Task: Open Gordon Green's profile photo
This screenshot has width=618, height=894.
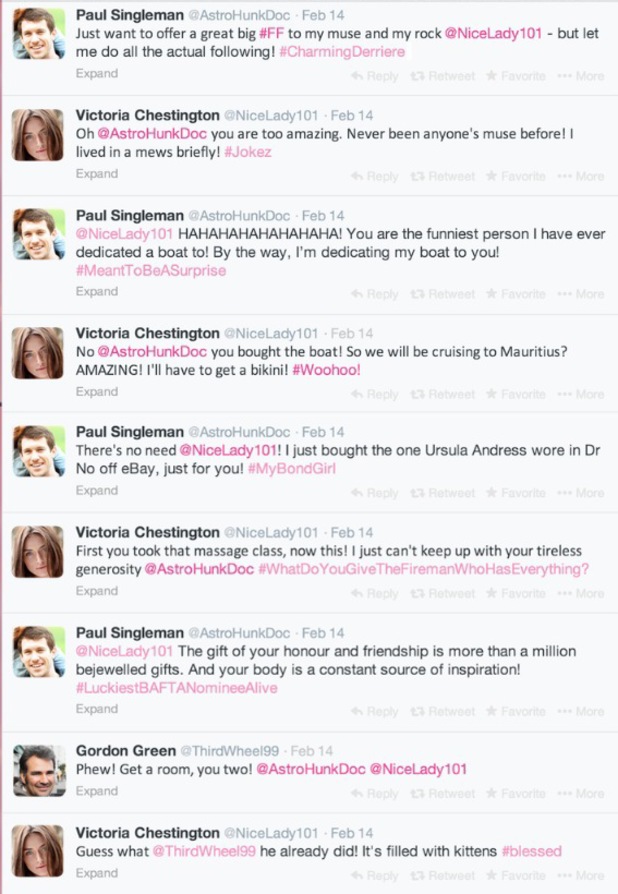Action: 39,770
